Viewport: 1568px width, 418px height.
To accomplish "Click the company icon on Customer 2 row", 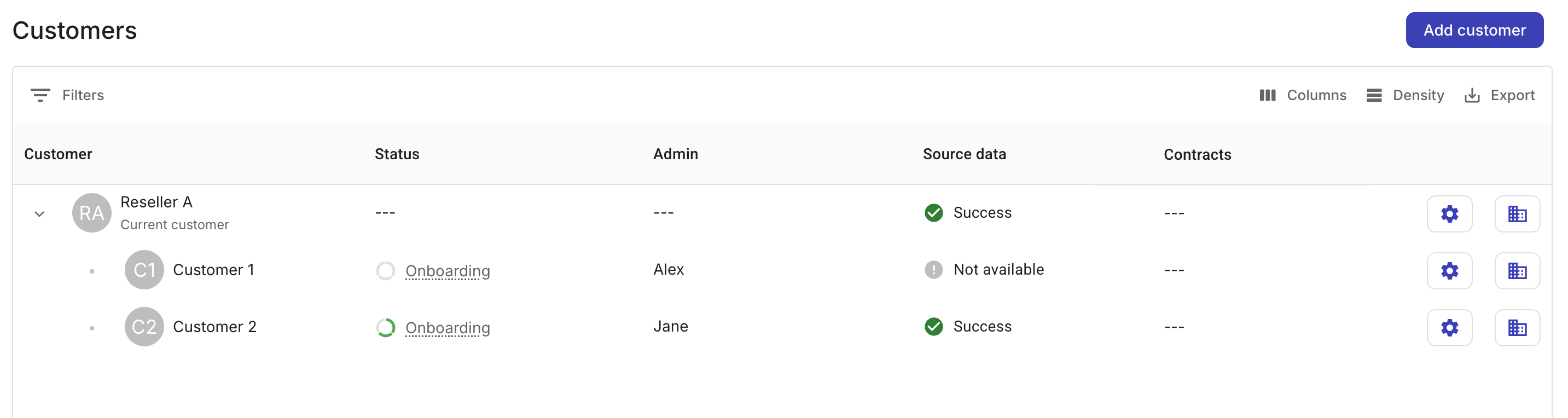I will tap(1517, 327).
